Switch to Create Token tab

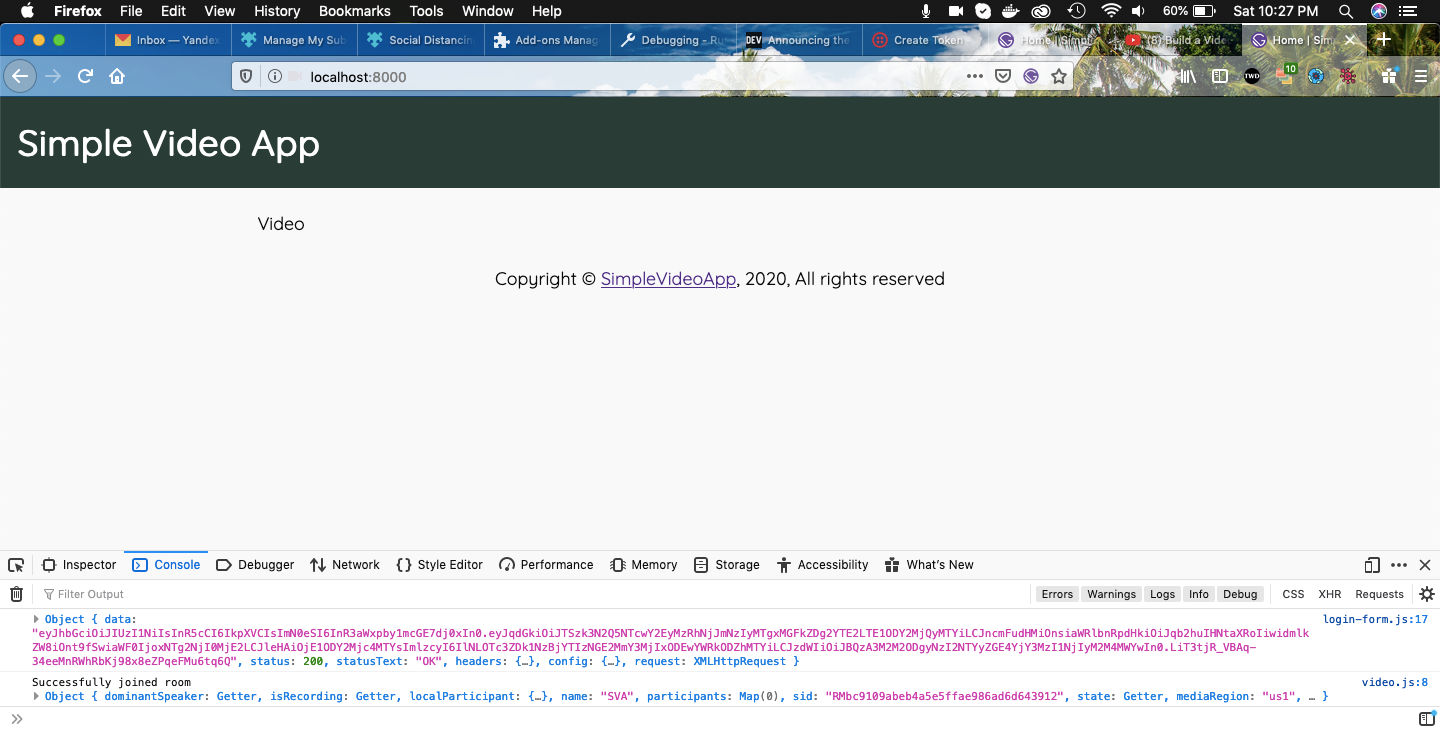925,40
